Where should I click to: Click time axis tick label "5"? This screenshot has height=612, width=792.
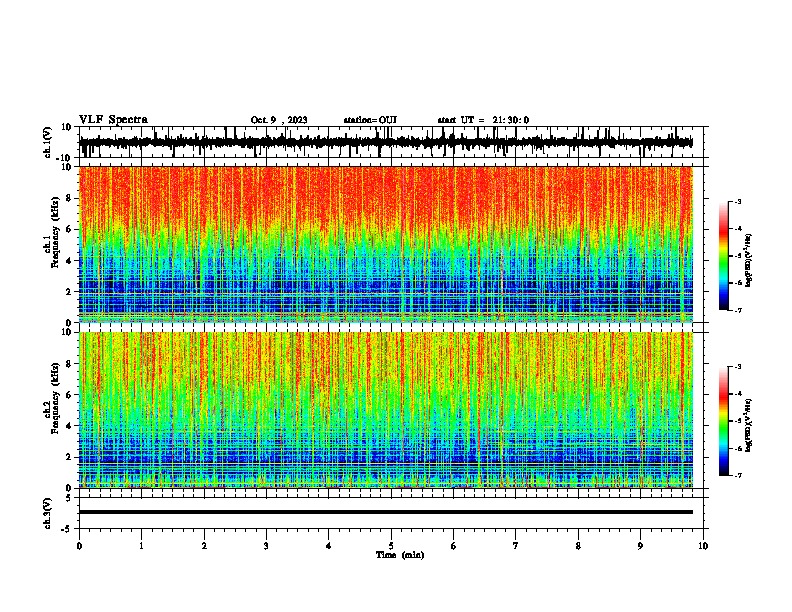coord(391,546)
